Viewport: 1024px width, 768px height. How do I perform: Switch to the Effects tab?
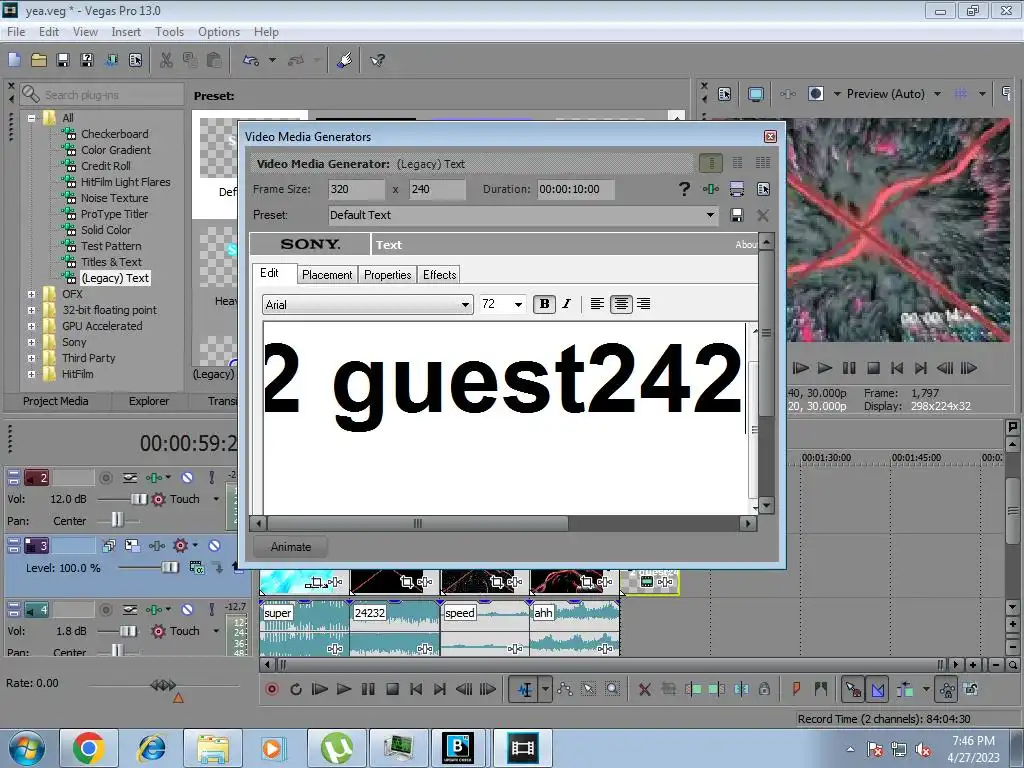[440, 275]
